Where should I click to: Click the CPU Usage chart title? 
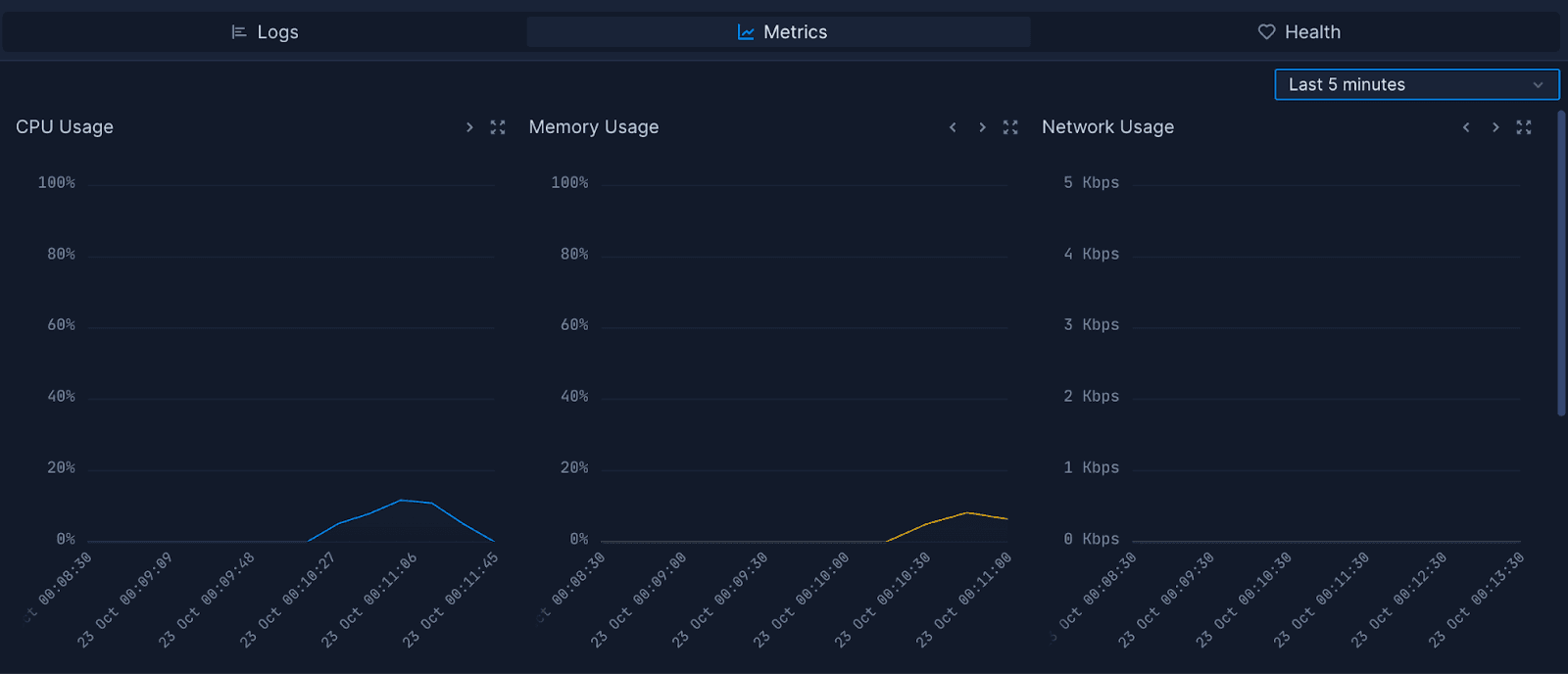65,127
